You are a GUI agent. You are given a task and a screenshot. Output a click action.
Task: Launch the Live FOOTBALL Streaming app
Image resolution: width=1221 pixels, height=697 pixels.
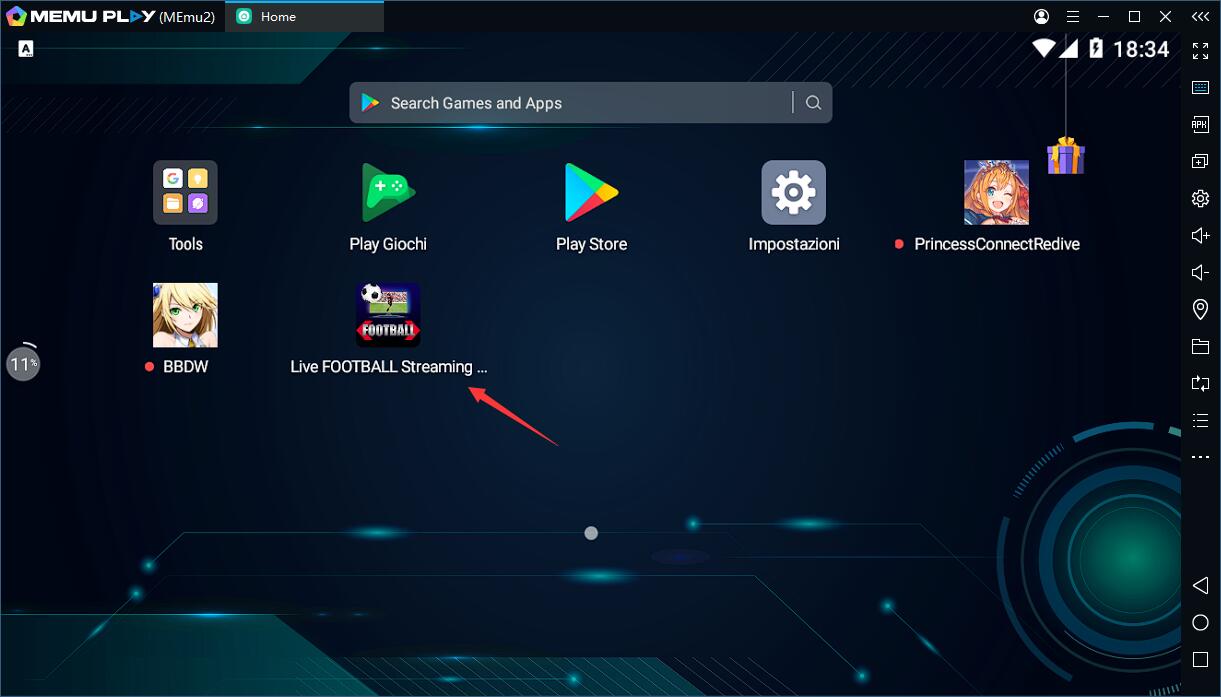[388, 315]
